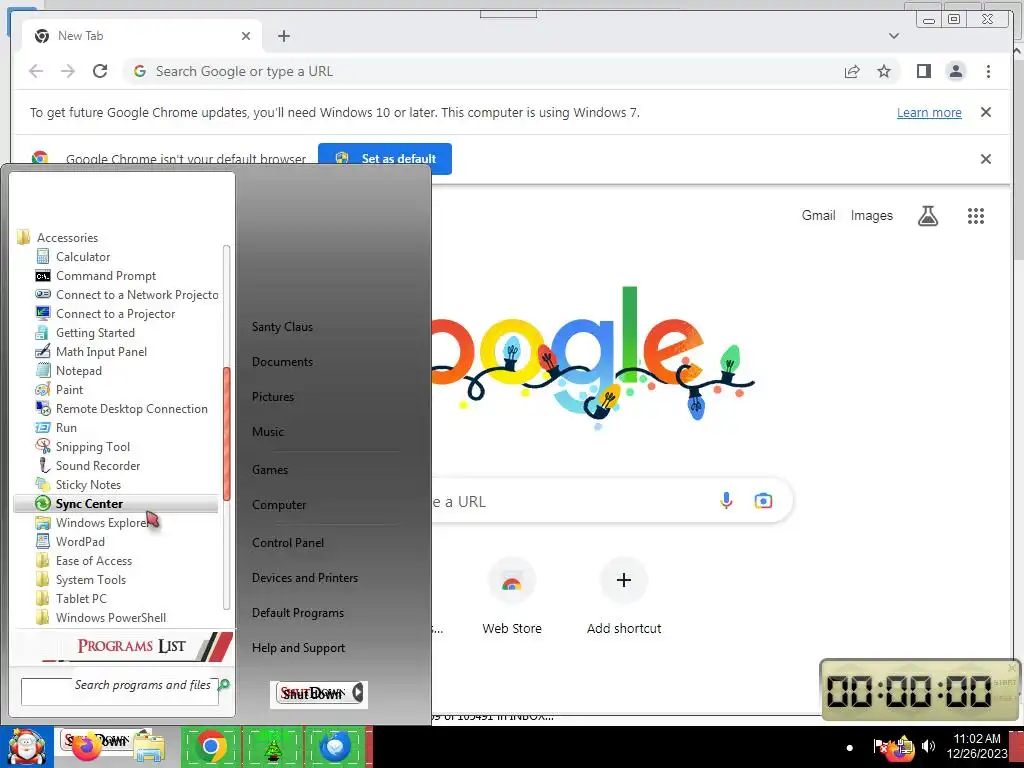Toggle Chrome side panel
1024x768 pixels.
click(923, 71)
